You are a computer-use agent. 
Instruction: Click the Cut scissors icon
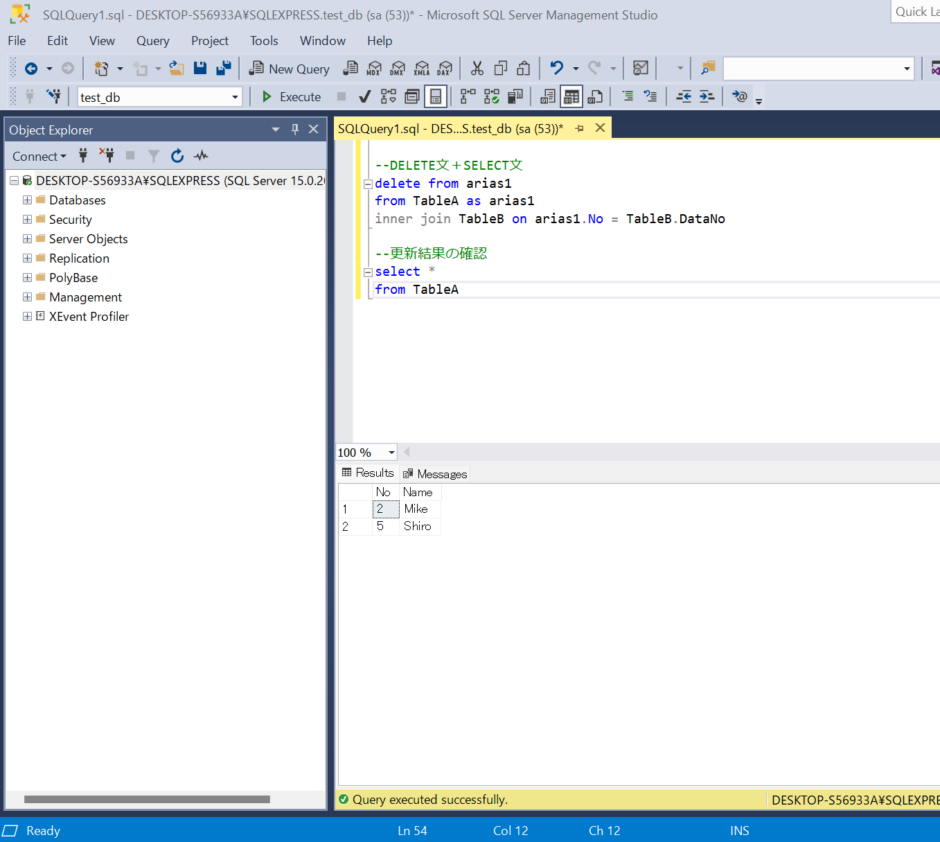tap(476, 68)
